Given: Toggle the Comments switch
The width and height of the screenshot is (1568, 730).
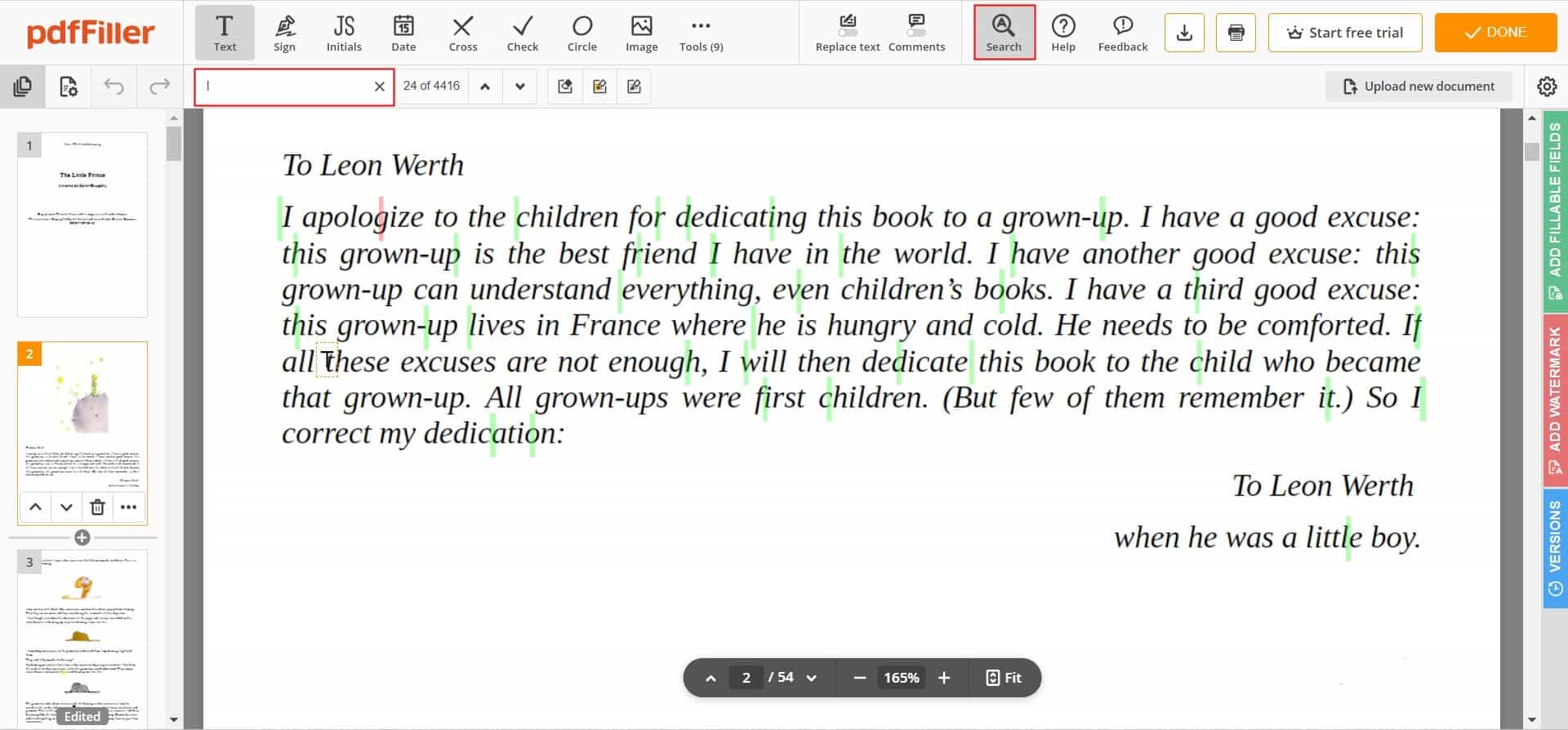Looking at the screenshot, I should pos(916,33).
